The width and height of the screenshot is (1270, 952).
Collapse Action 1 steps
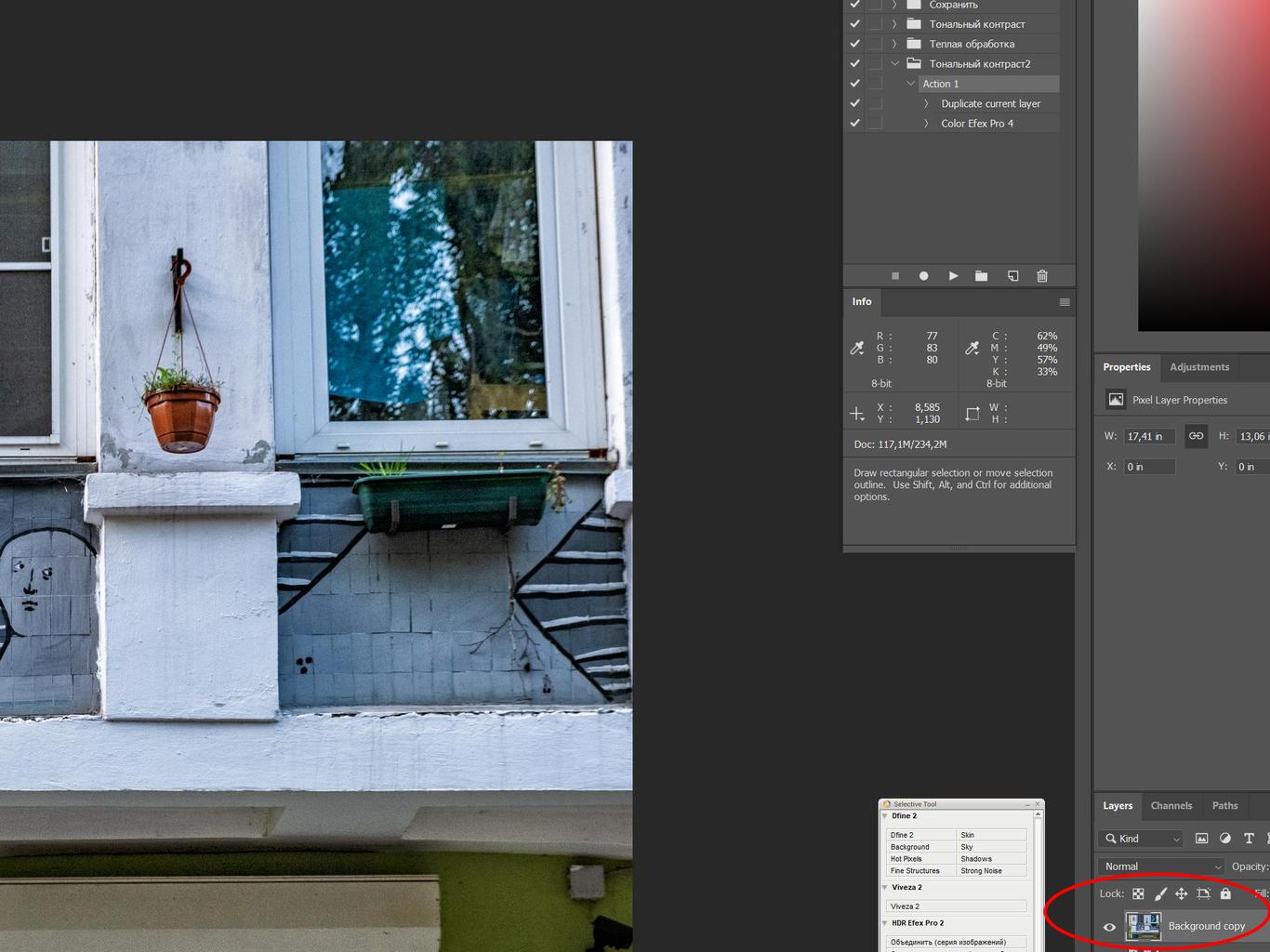click(x=911, y=84)
